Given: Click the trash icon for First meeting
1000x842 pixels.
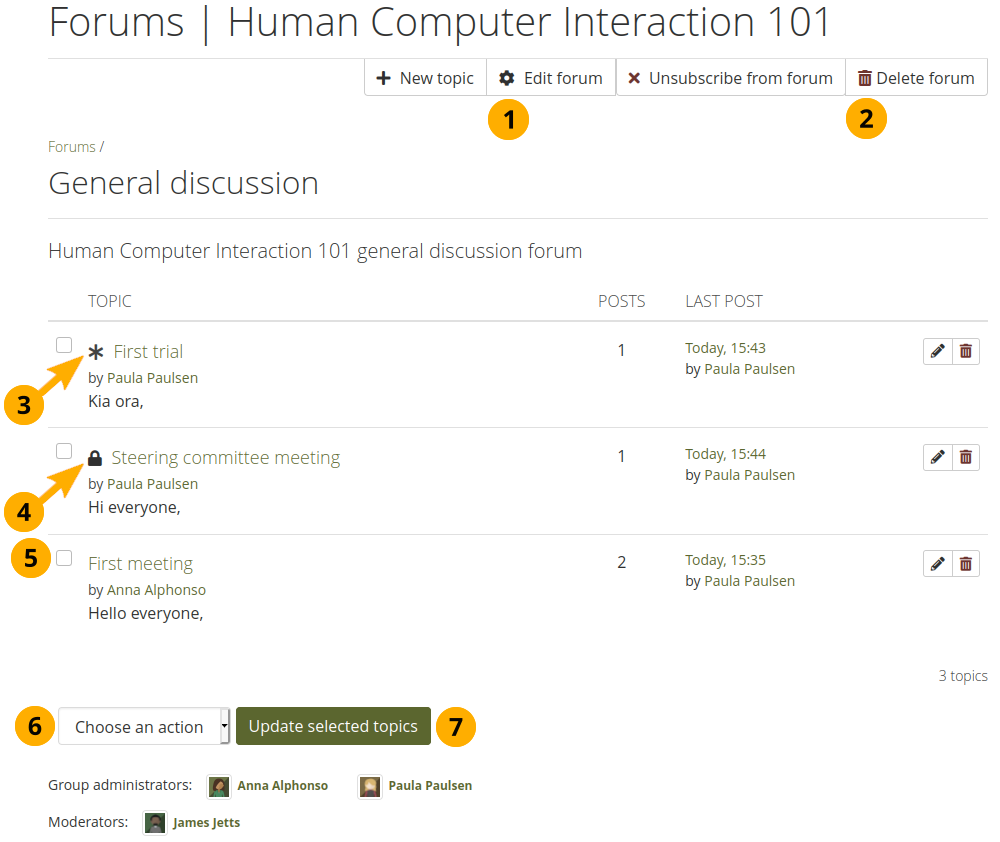Looking at the screenshot, I should coord(965,564).
